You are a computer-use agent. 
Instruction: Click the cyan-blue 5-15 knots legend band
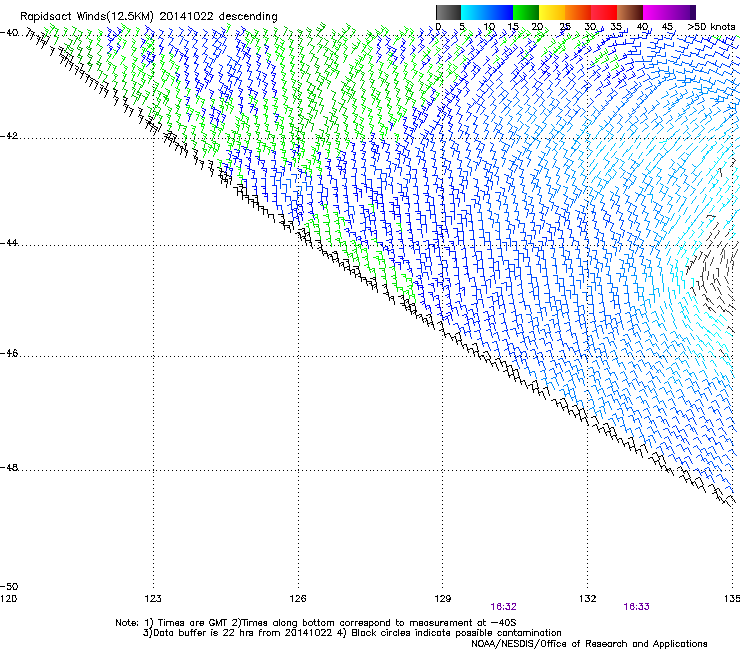tap(487, 12)
